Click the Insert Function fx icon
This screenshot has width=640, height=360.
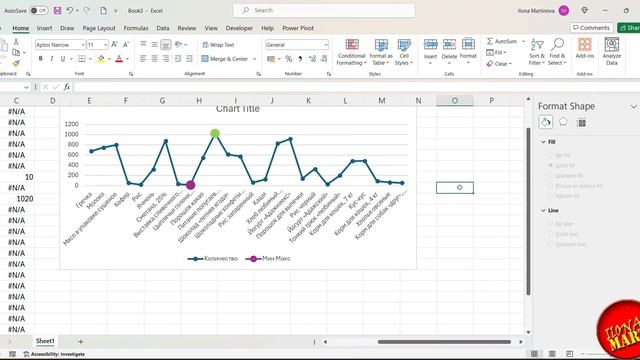point(67,87)
